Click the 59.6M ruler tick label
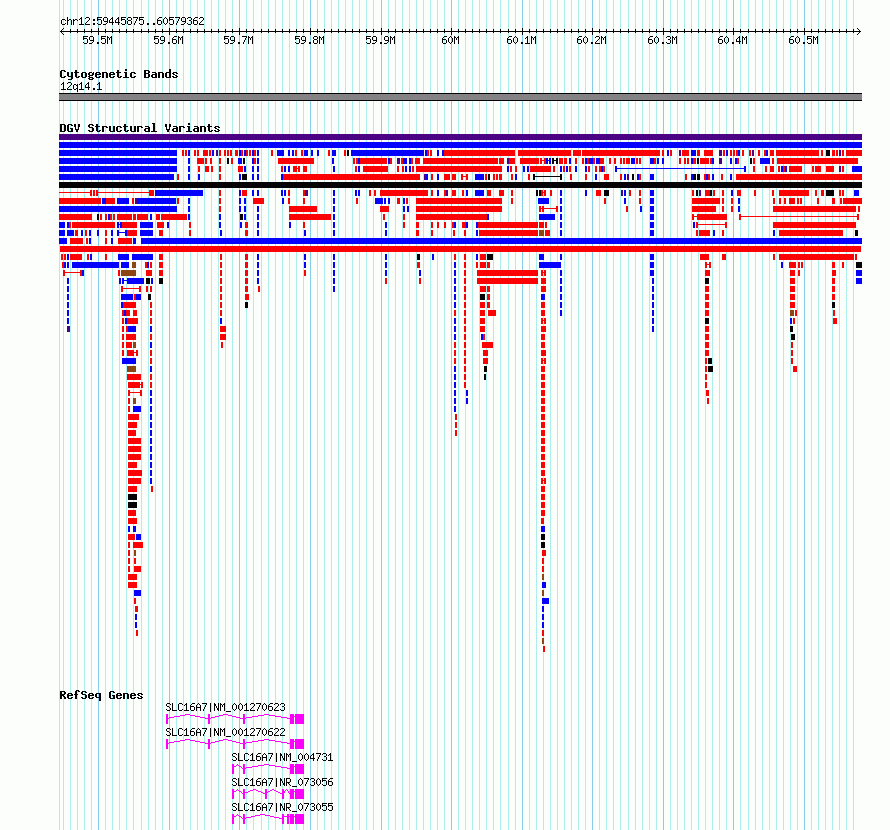 coord(169,40)
